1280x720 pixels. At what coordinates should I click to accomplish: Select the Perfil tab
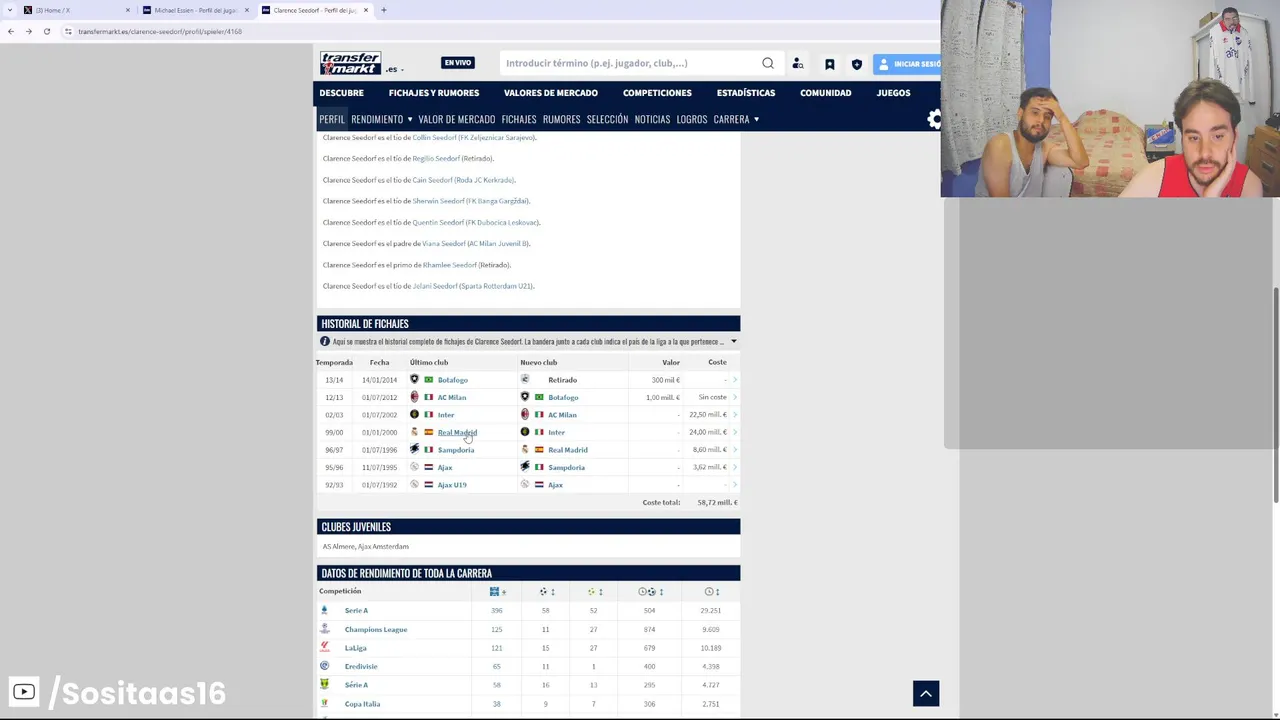pyautogui.click(x=332, y=119)
